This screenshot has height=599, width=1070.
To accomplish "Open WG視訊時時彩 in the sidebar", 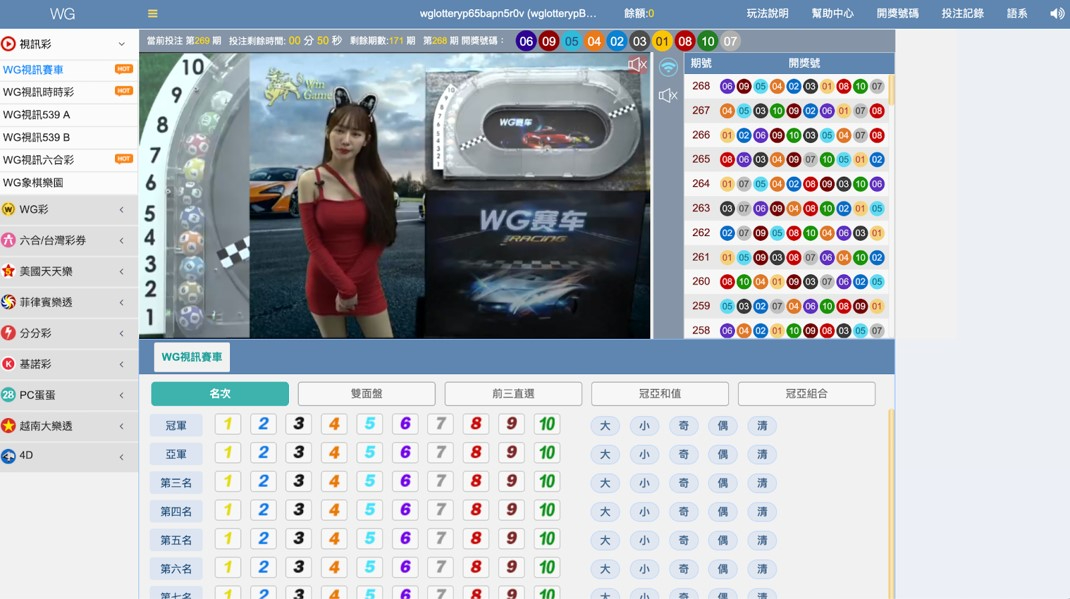I will [x=38, y=92].
